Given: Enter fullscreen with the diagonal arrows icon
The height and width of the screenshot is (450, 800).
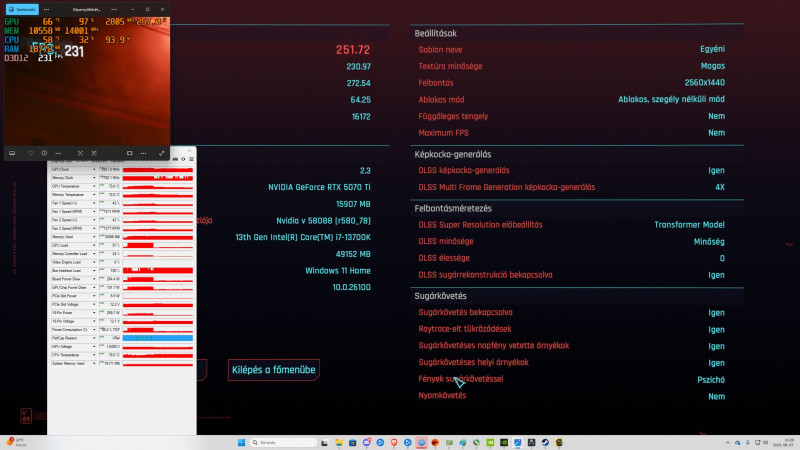Looking at the screenshot, I should click(x=162, y=153).
